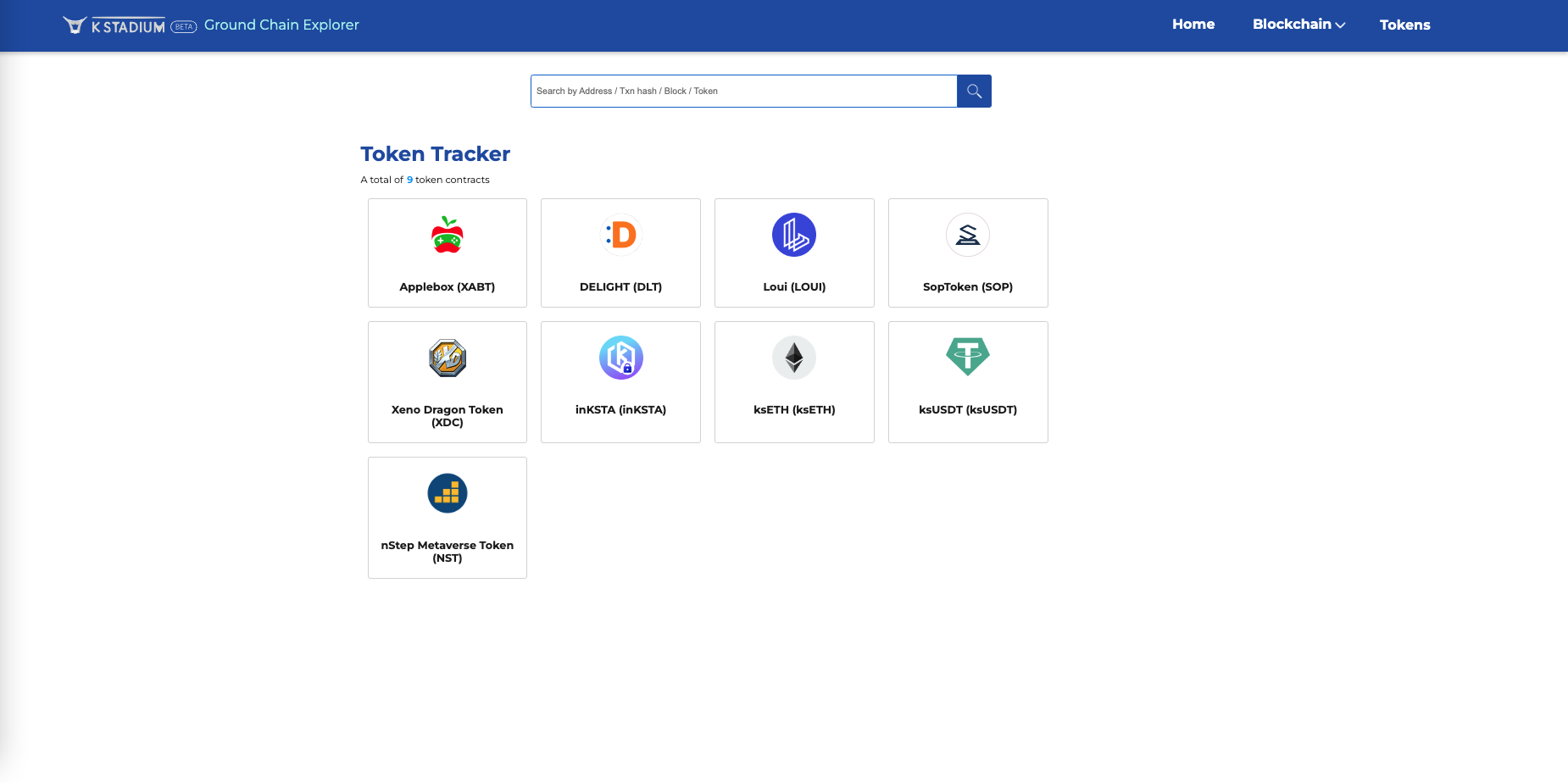Click the ksETH Ethereum diamond icon
Screen dimensions: 1568x783
(x=794, y=358)
